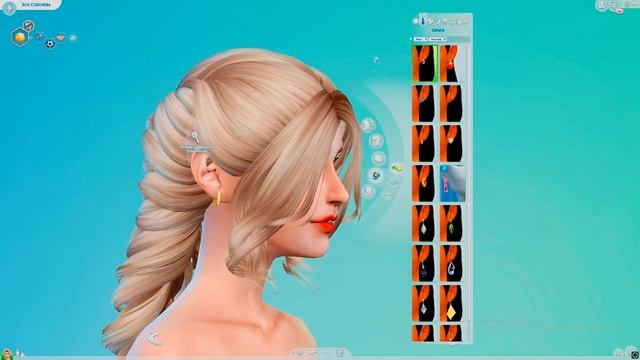
Task: Select the swatch-open earring with blue panel
Action: [x=453, y=183]
